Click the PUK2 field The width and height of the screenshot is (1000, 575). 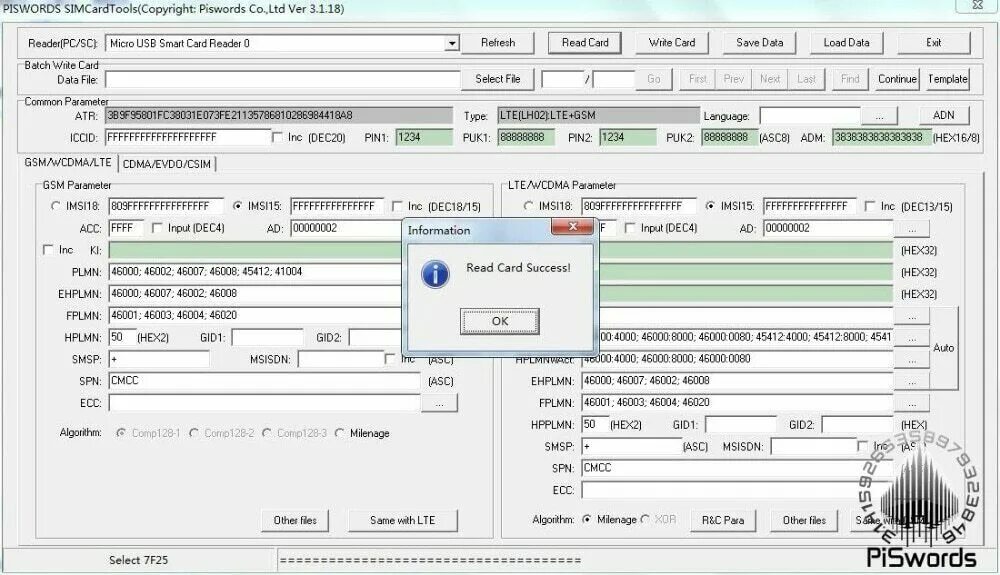tap(730, 137)
